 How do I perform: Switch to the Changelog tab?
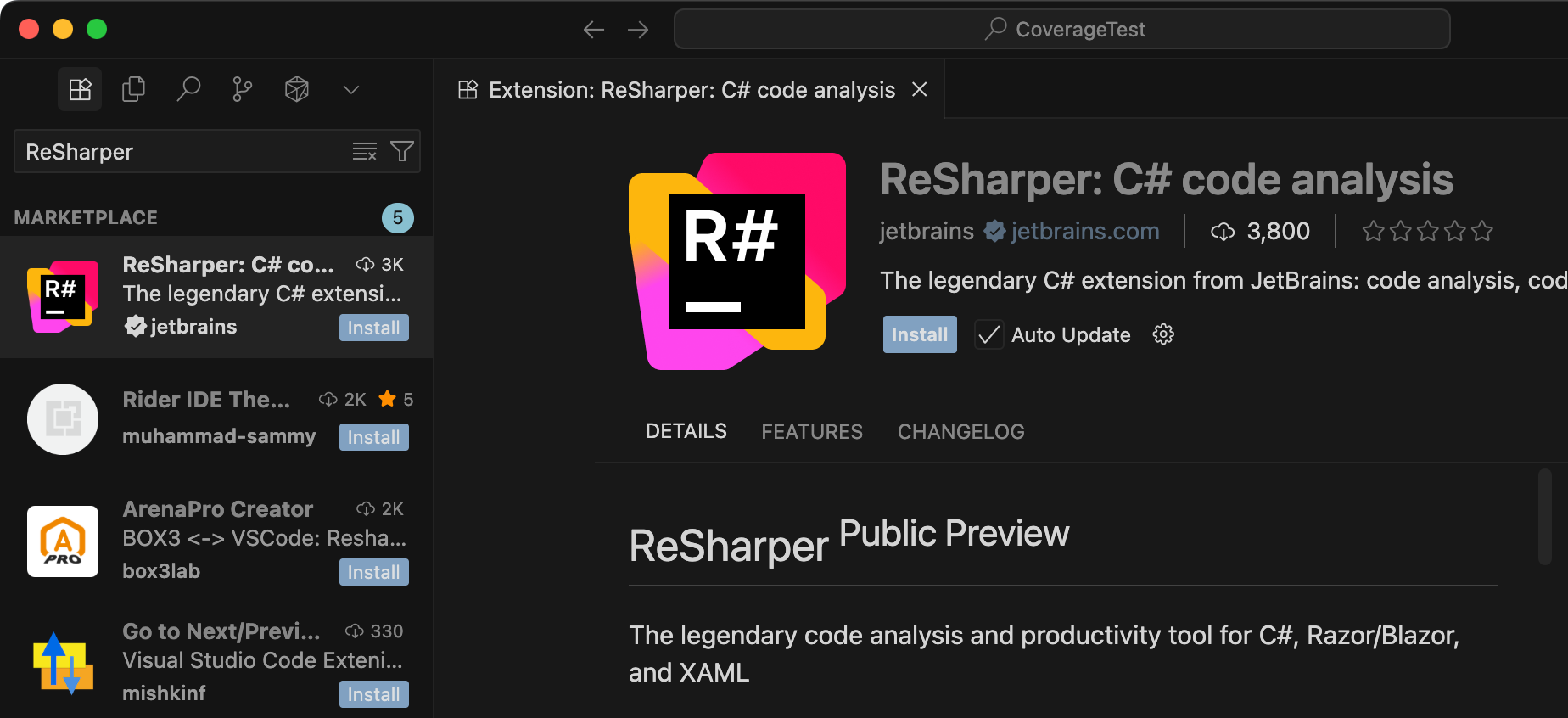click(960, 432)
